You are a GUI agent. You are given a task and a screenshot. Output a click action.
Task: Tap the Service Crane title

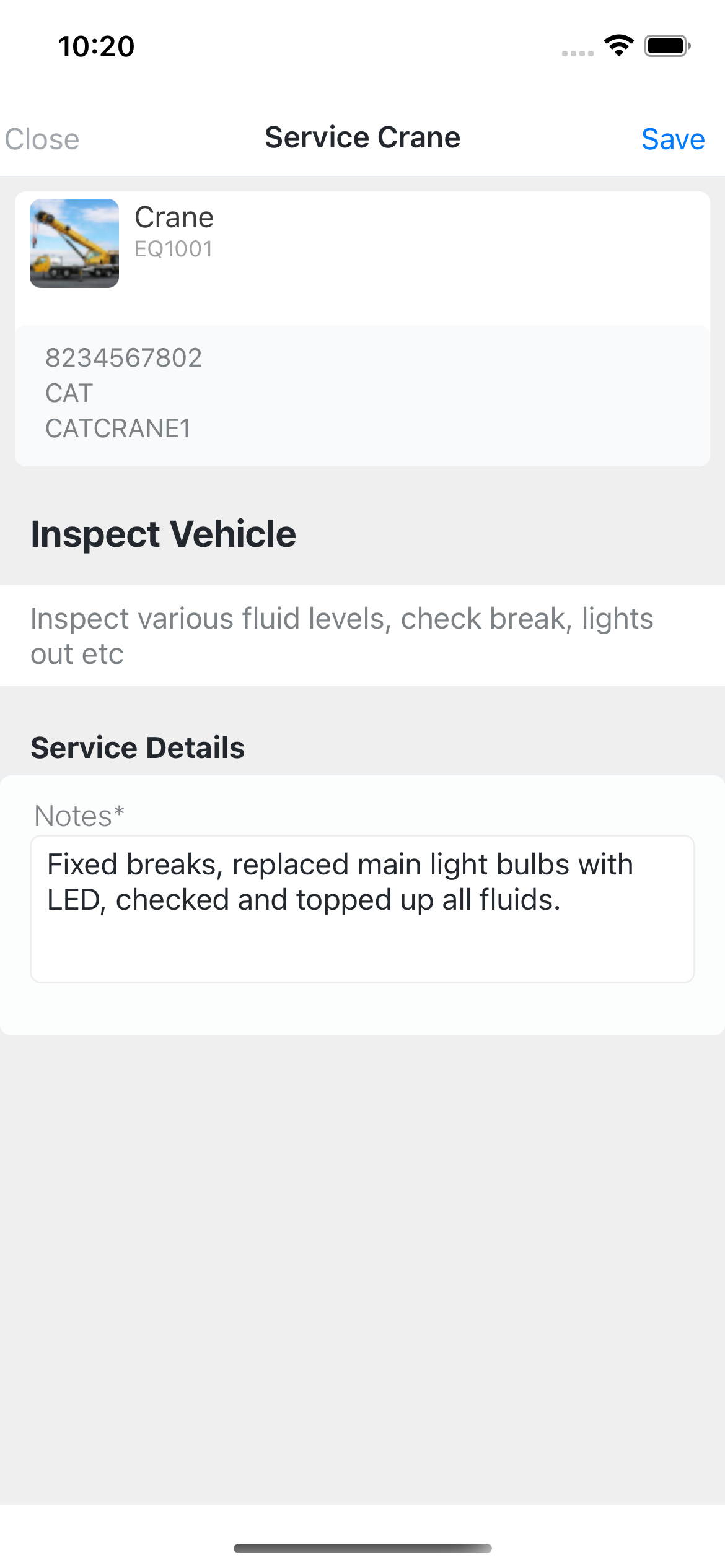pos(362,137)
